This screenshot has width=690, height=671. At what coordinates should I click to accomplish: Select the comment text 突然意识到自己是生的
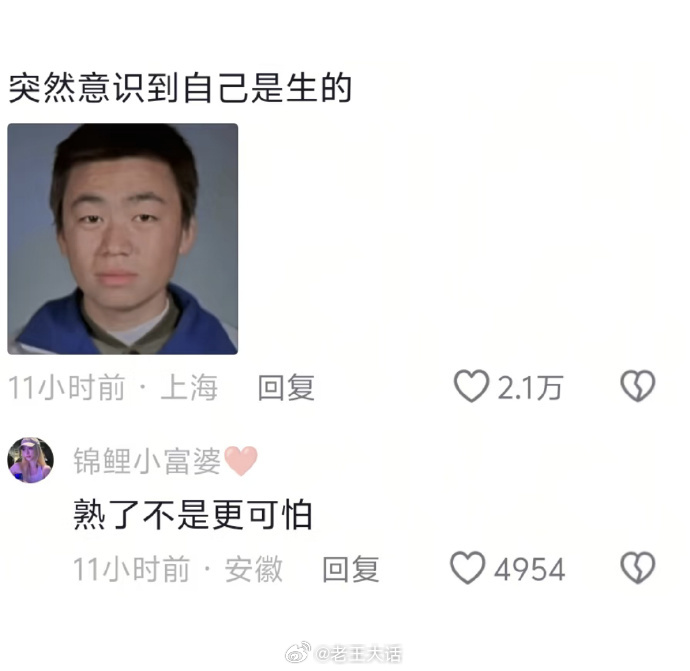point(180,88)
